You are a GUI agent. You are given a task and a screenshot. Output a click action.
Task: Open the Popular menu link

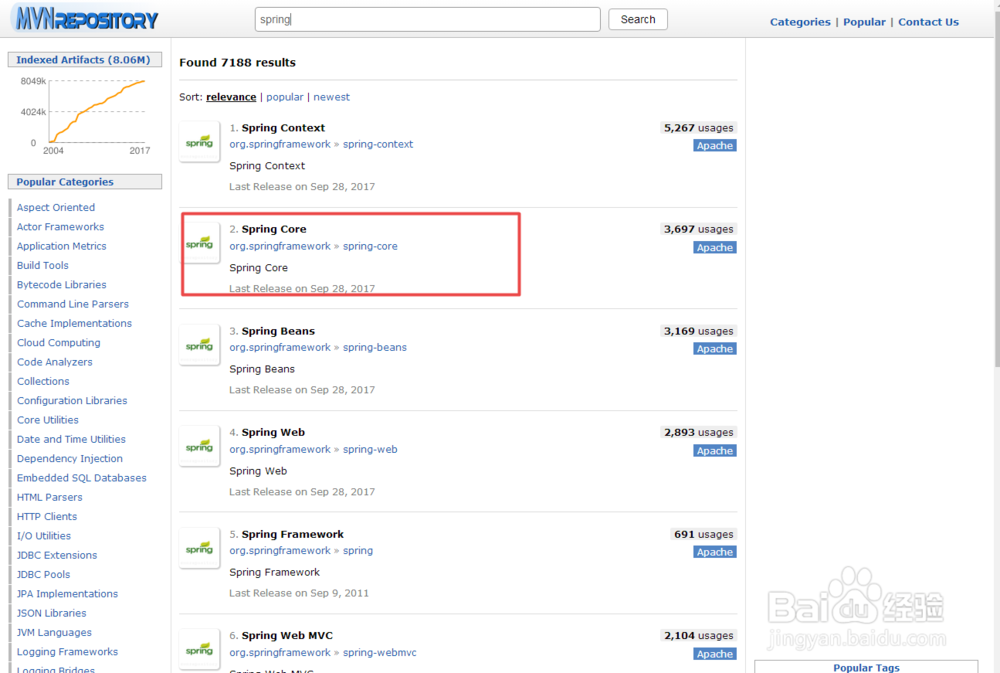864,22
